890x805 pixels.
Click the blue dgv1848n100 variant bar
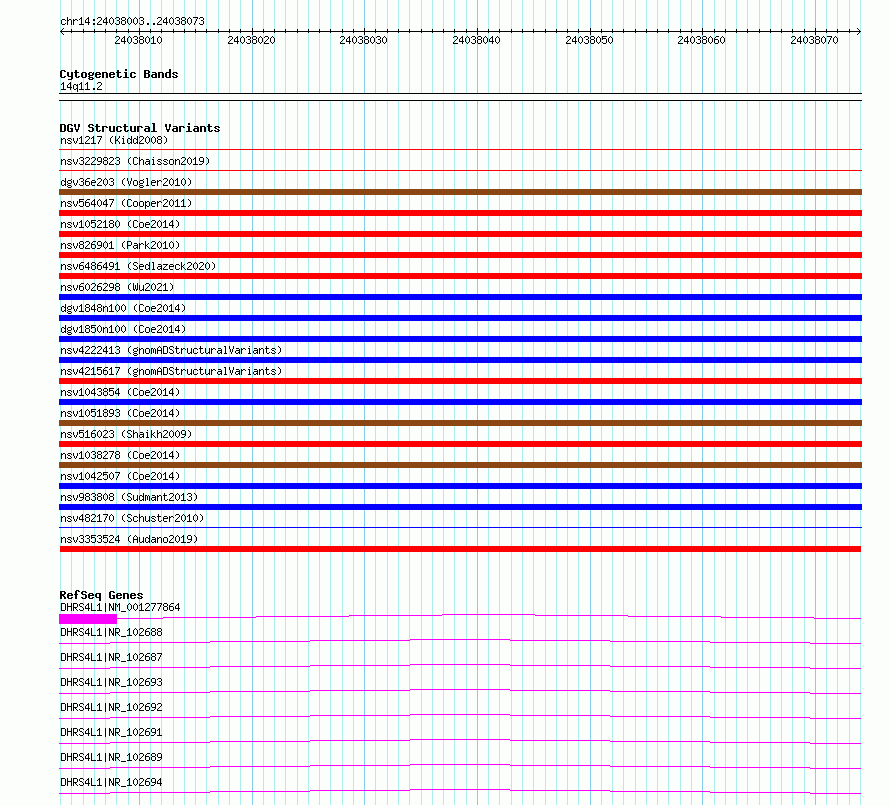460,318
